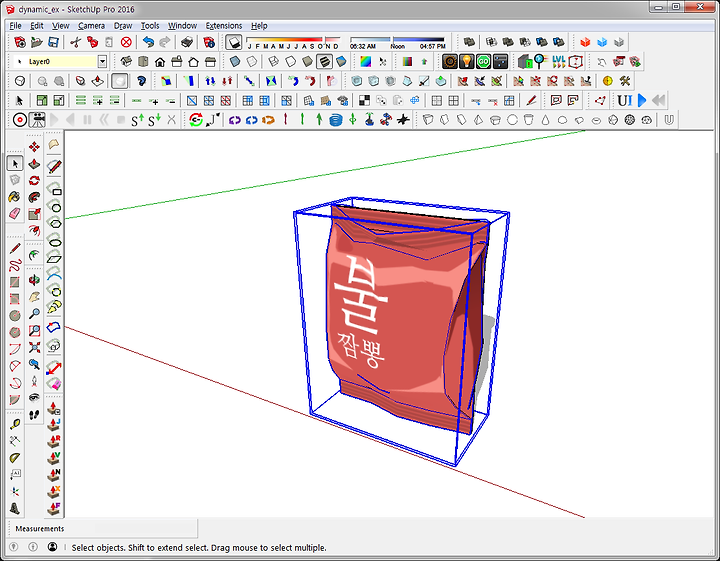Select the Paint Bucket tool
720x561 pixels.
coord(15,196)
